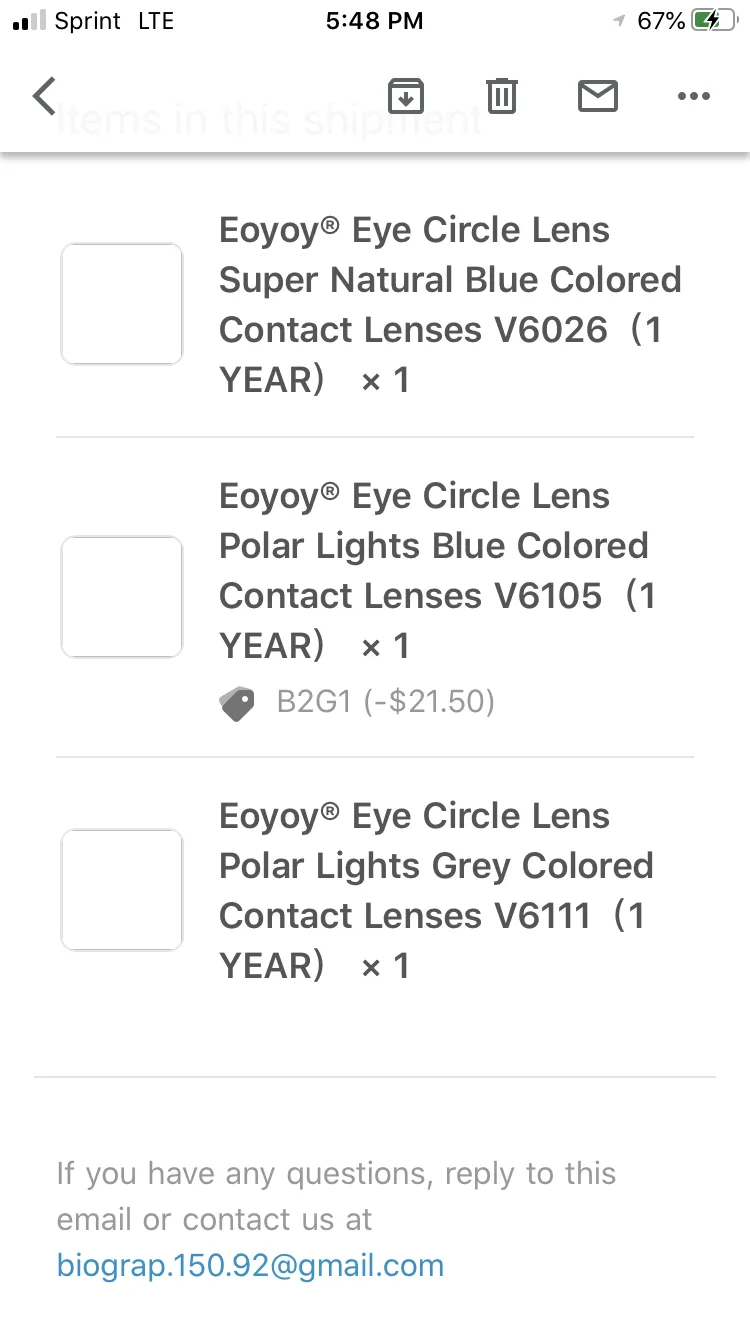Tap the 5:48 PM clock in status bar
Image resolution: width=750 pixels, height=1334 pixels.
pyautogui.click(x=375, y=21)
